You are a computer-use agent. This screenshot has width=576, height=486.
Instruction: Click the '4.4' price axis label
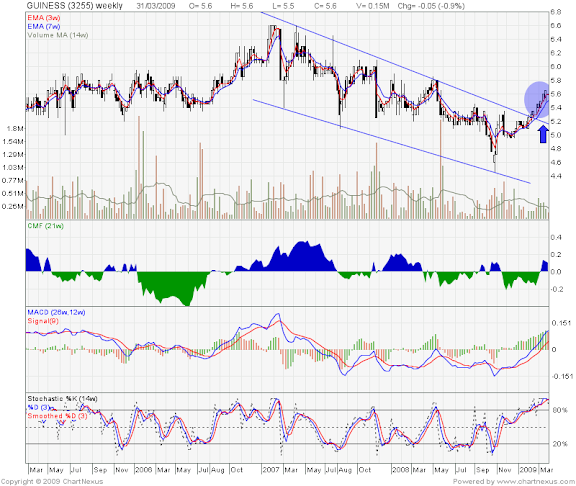[556, 176]
